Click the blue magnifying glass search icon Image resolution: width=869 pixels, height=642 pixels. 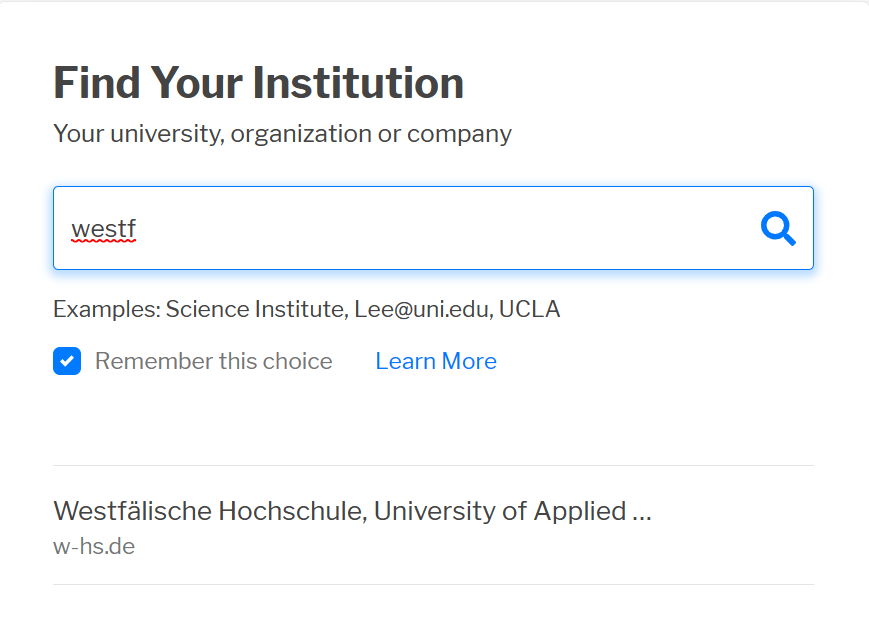tap(778, 229)
